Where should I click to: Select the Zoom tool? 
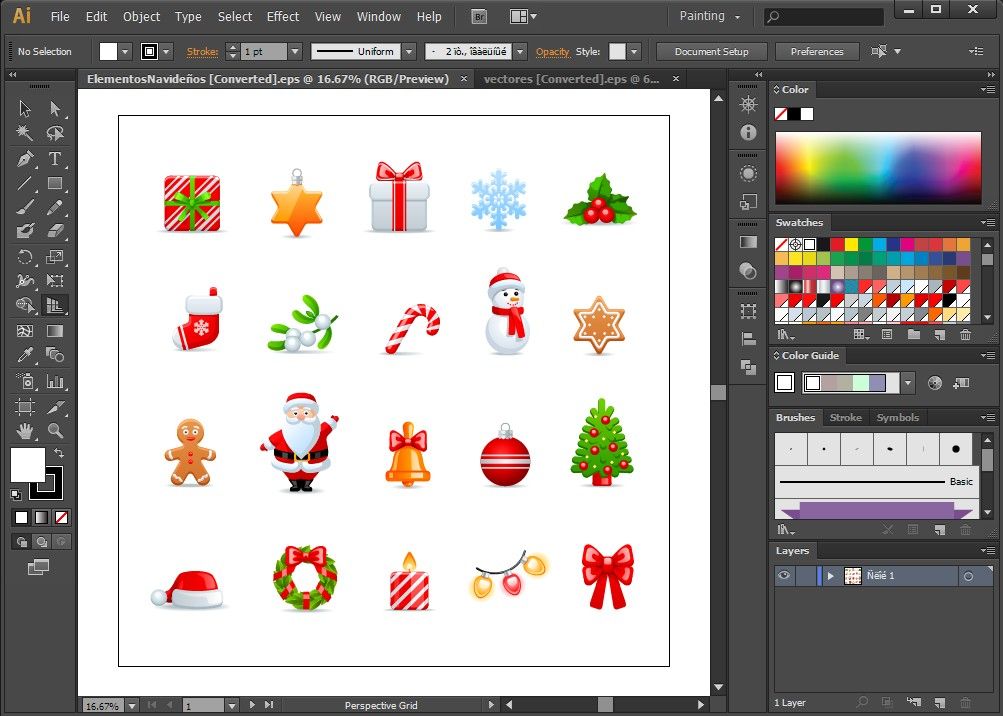point(55,431)
